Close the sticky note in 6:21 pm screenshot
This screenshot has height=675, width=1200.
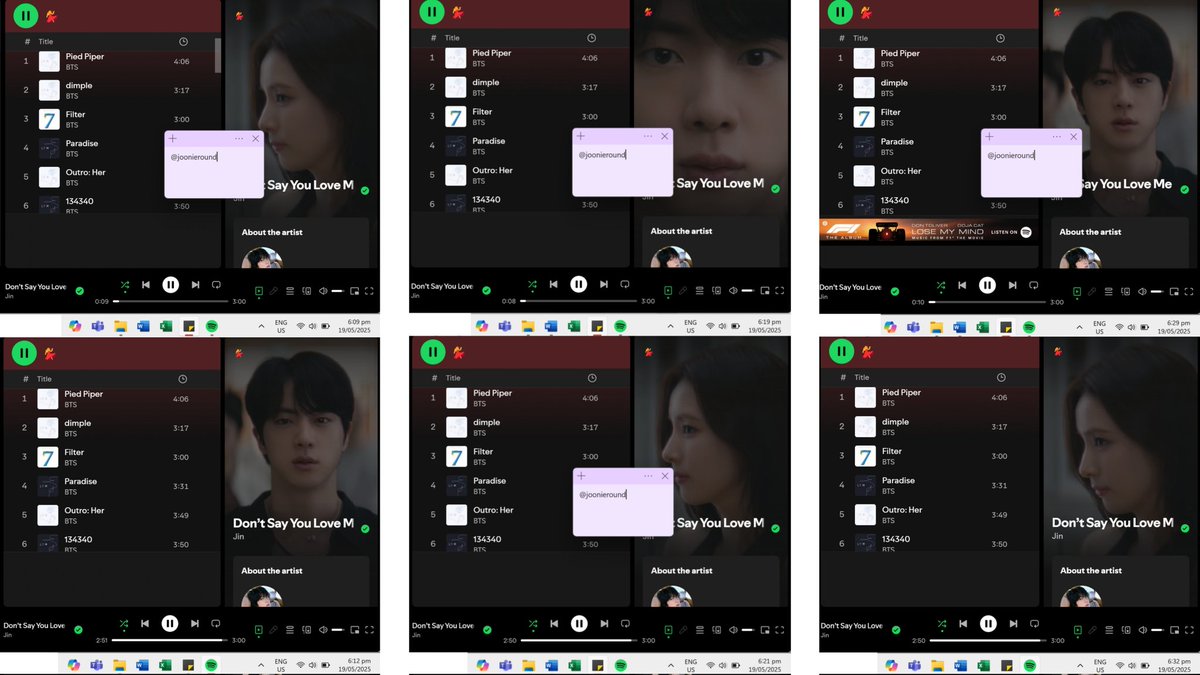(x=664, y=476)
